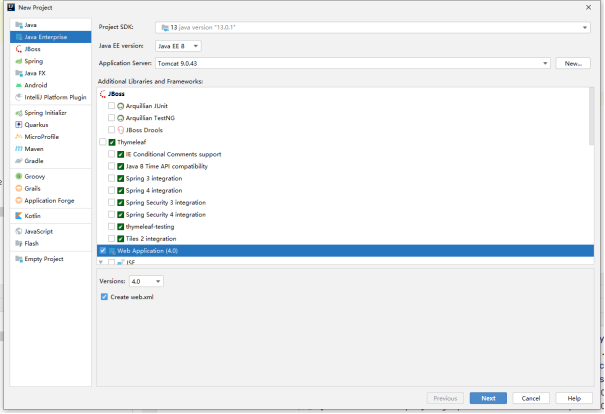
Task: Select the Grails icon
Action: pos(19,188)
